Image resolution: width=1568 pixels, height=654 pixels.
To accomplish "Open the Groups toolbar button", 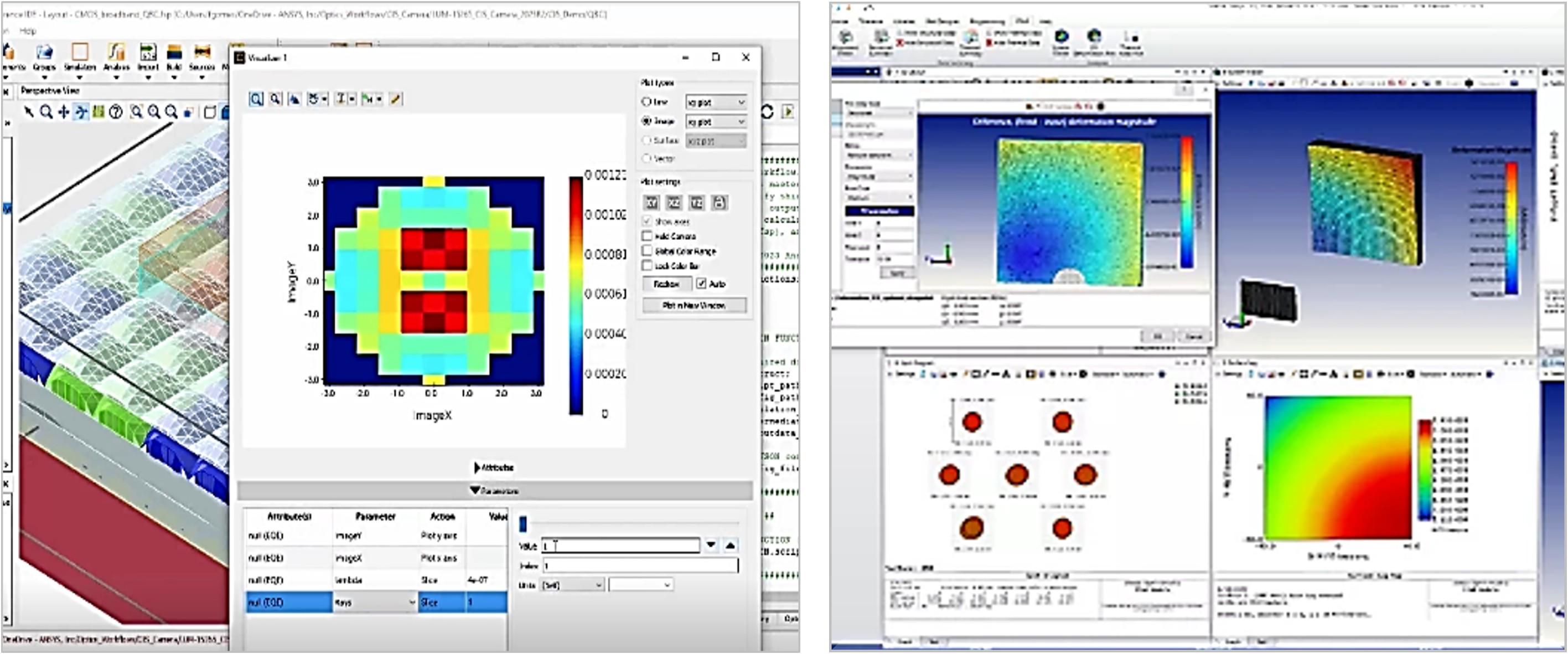I will click(44, 58).
